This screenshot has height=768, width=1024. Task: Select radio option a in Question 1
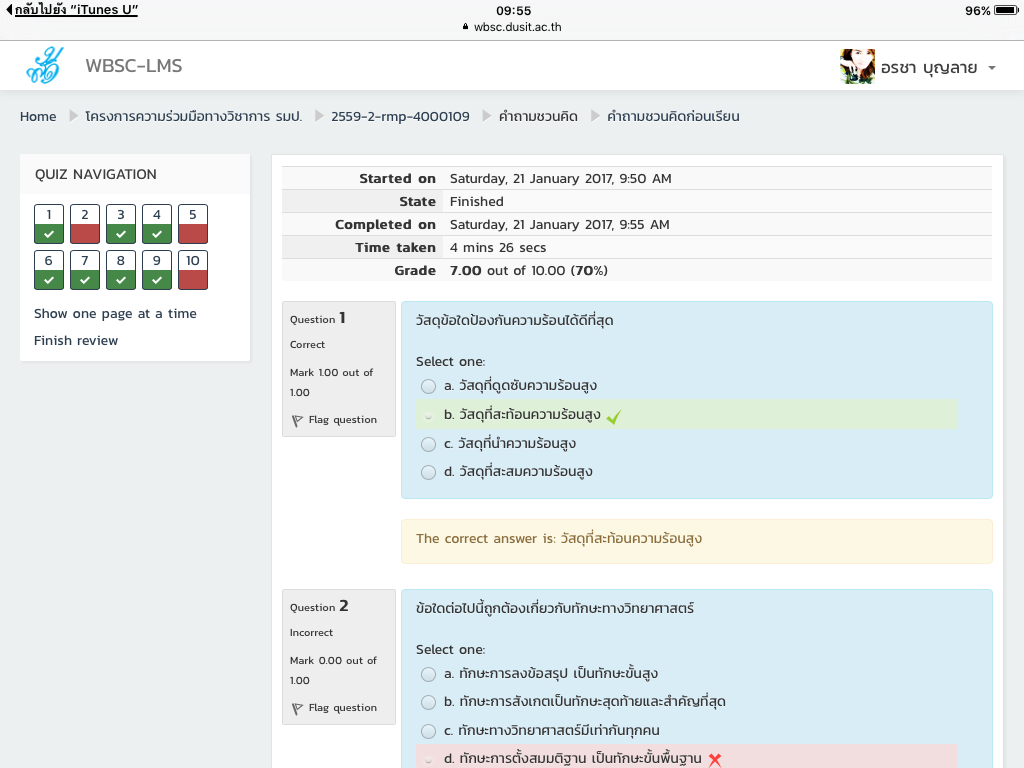click(x=428, y=386)
